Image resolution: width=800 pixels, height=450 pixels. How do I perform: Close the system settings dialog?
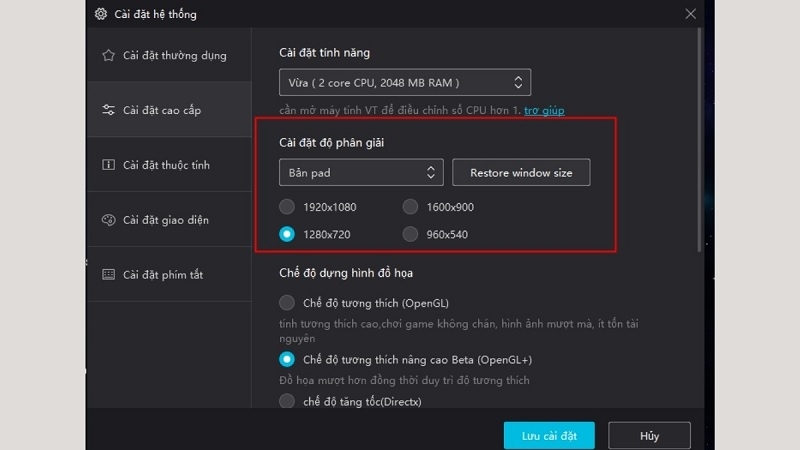690,14
